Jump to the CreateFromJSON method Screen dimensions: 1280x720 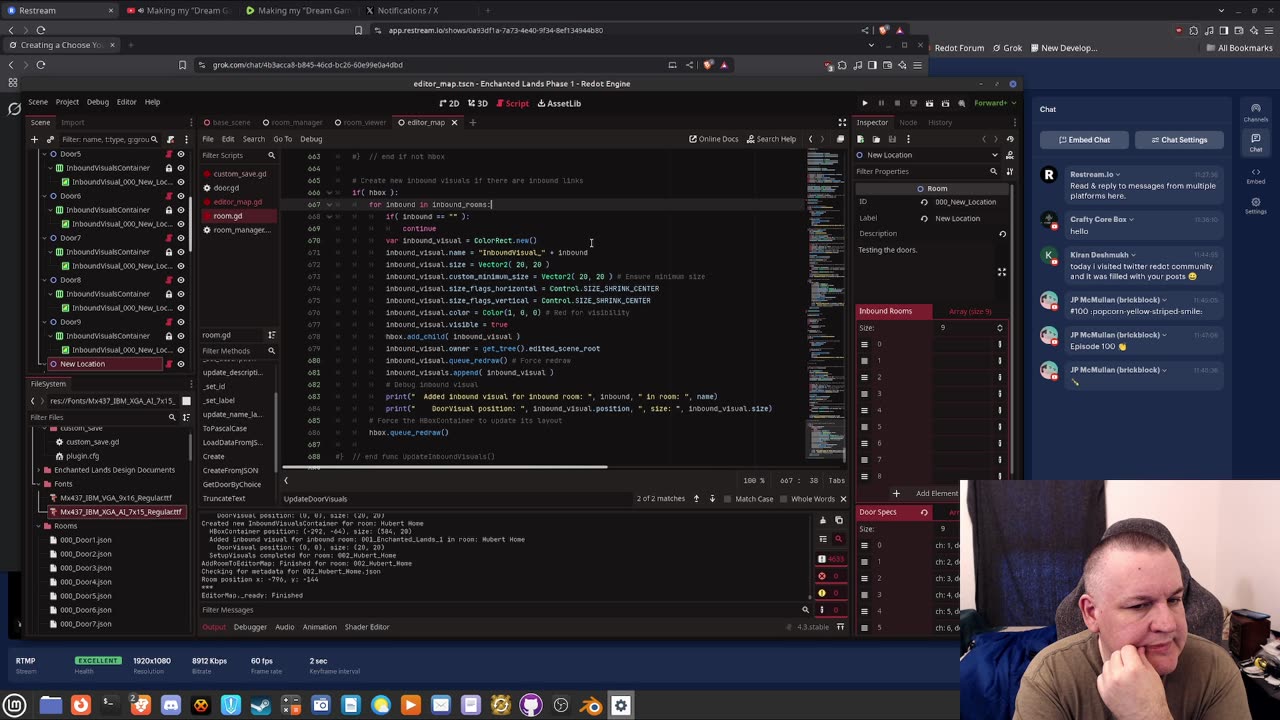pos(230,470)
